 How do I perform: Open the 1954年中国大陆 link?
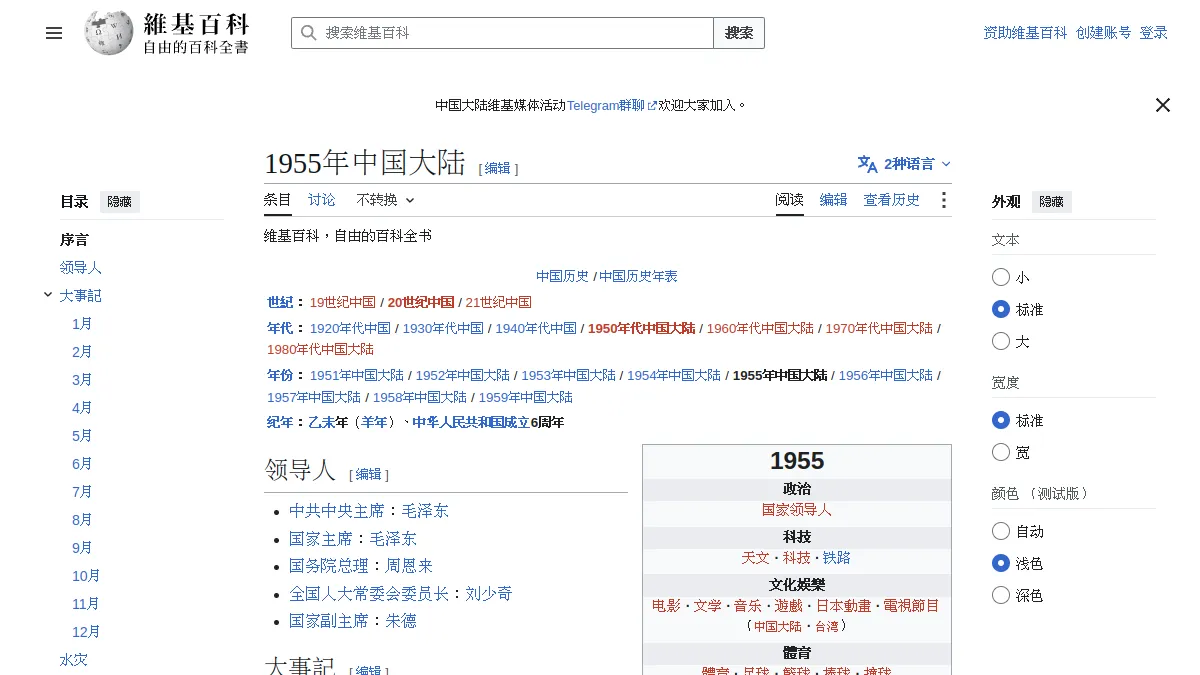pyautogui.click(x=674, y=376)
